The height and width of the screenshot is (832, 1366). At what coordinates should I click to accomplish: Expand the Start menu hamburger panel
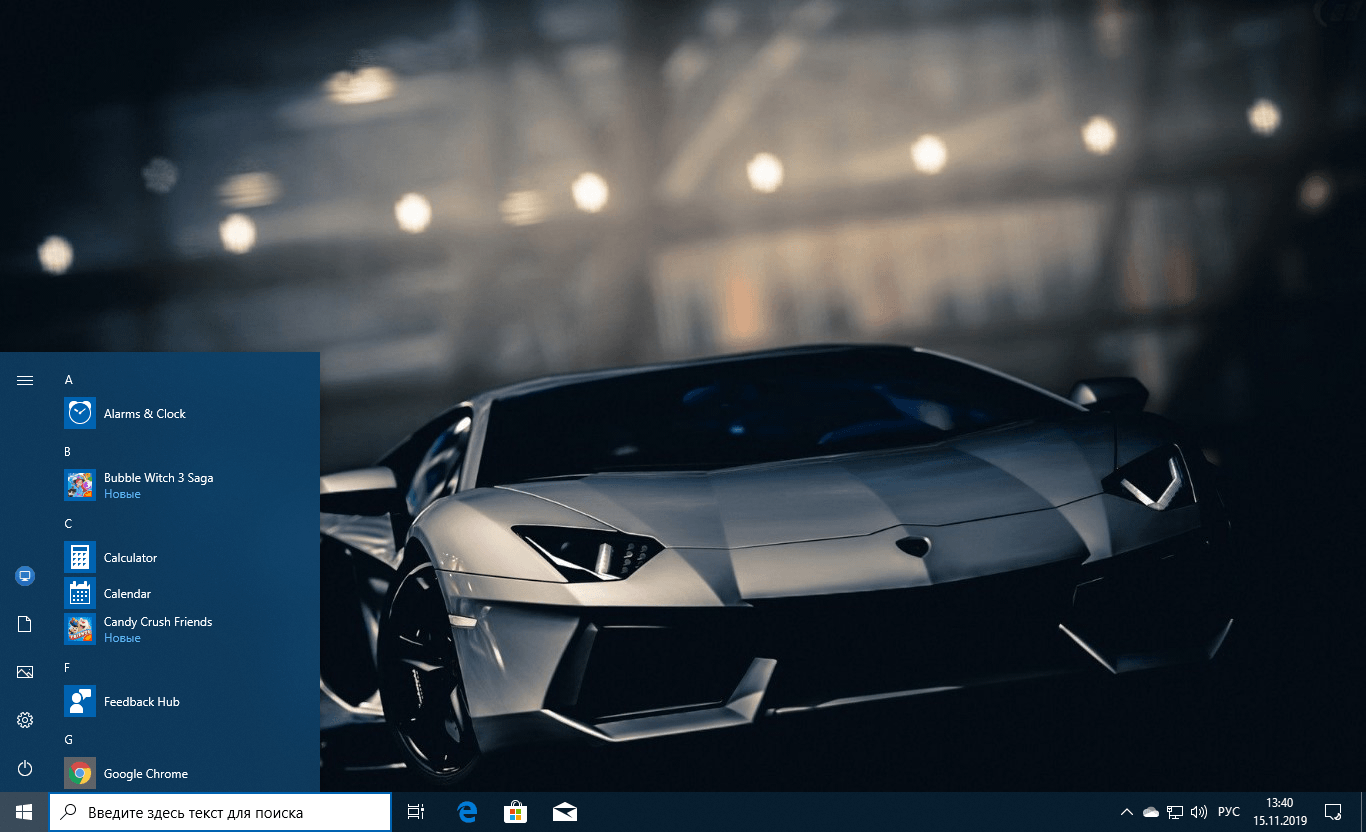25,380
